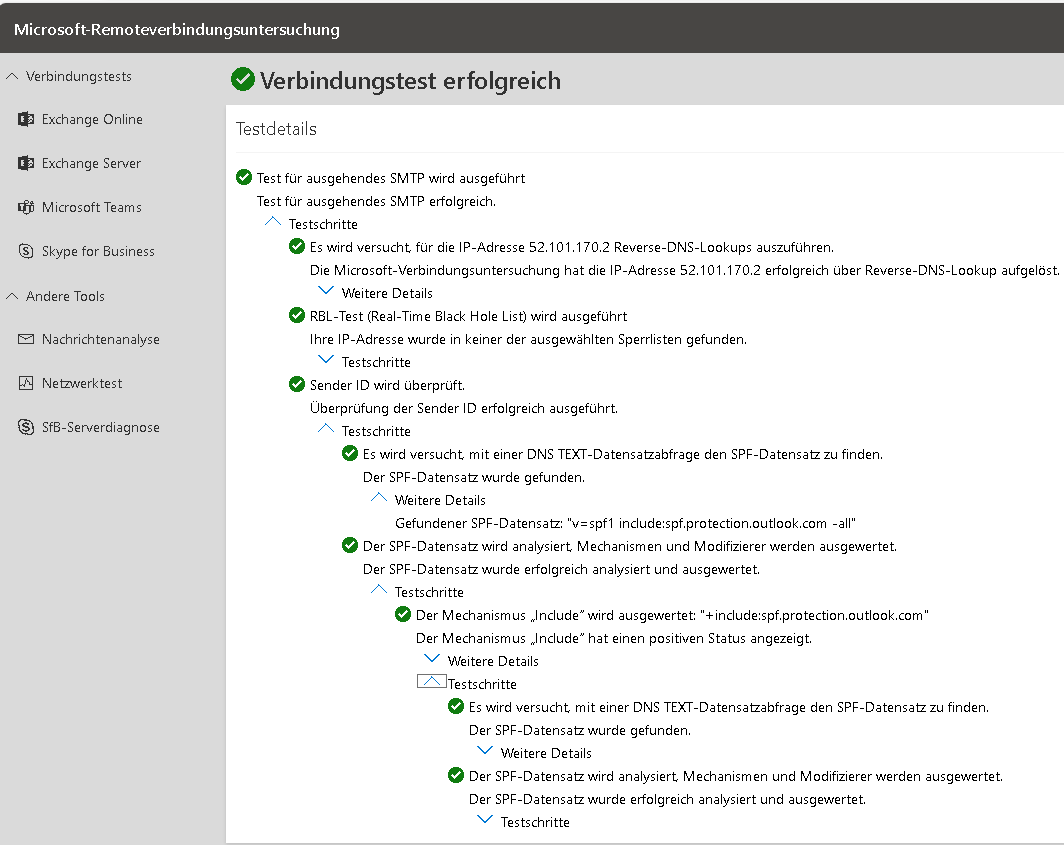The width and height of the screenshot is (1064, 845).
Task: Open the Microsoft Teams tests
Action: pos(92,208)
